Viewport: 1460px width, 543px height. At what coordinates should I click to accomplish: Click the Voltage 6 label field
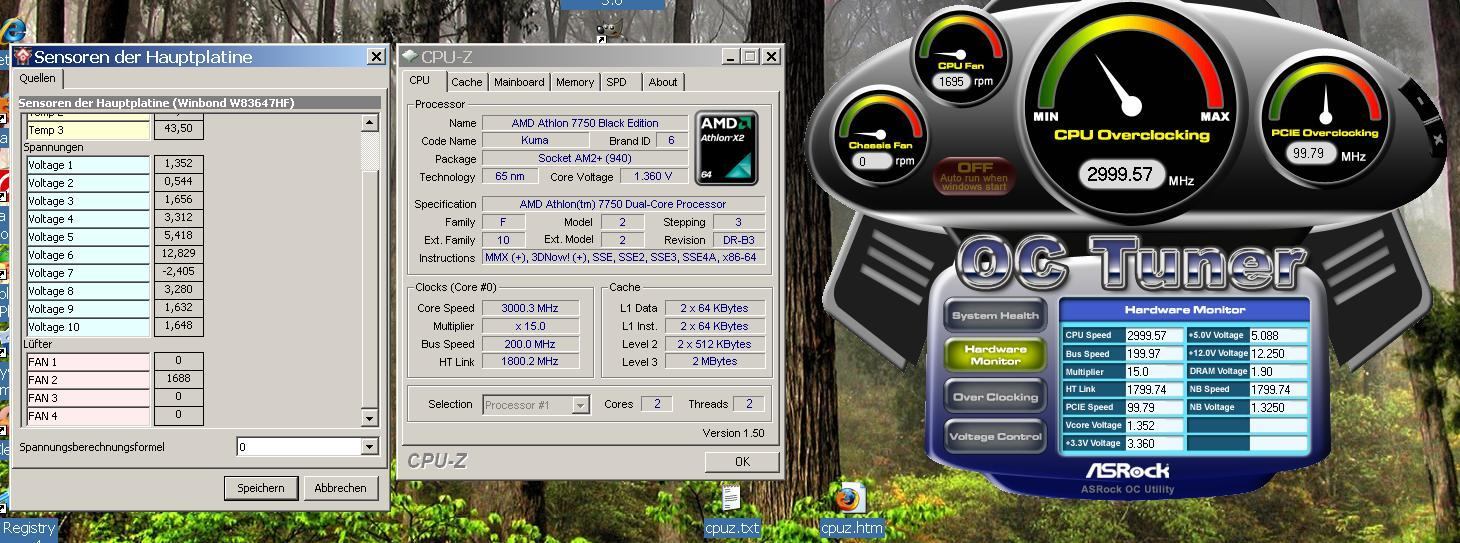88,255
